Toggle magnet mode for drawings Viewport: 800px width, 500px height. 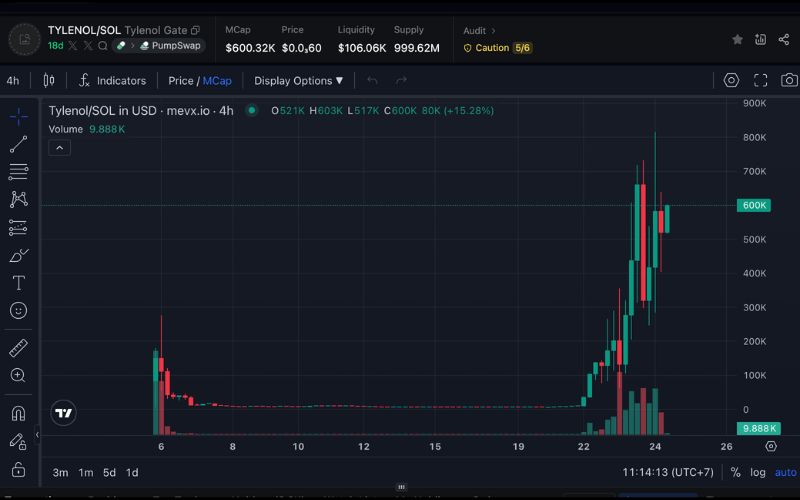pos(18,412)
